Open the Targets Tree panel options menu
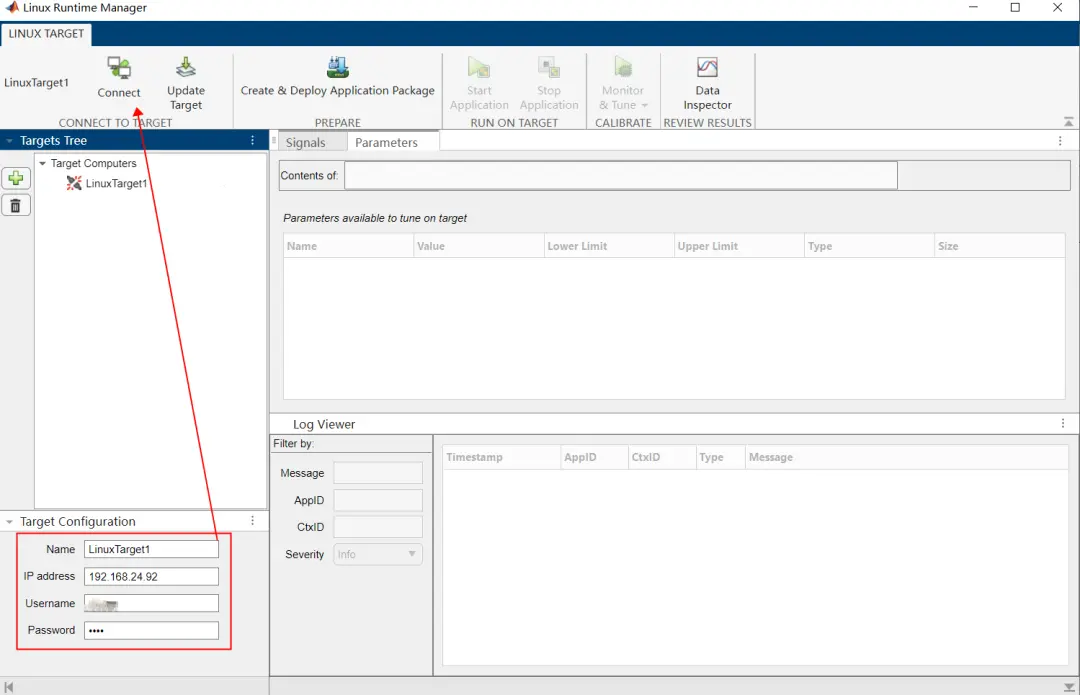 coord(253,141)
